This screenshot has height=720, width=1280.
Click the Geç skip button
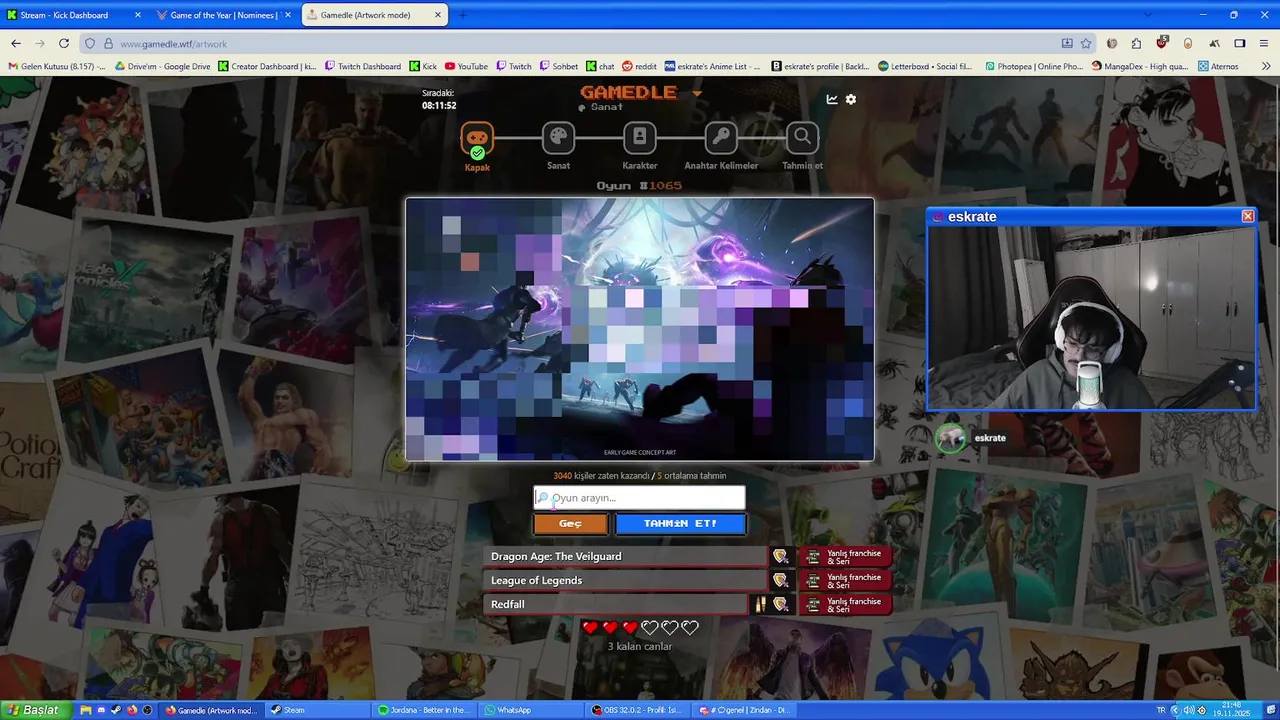coord(570,524)
